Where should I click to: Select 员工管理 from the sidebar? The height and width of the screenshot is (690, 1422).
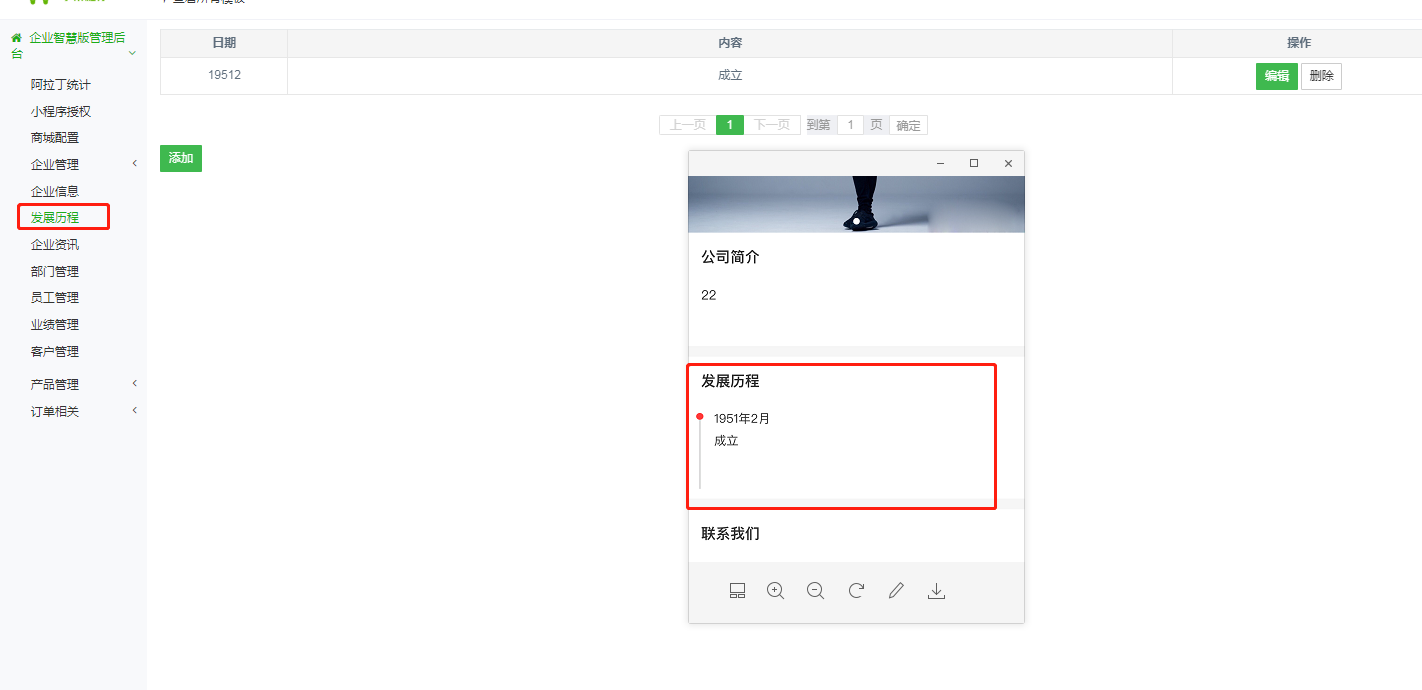tap(55, 298)
